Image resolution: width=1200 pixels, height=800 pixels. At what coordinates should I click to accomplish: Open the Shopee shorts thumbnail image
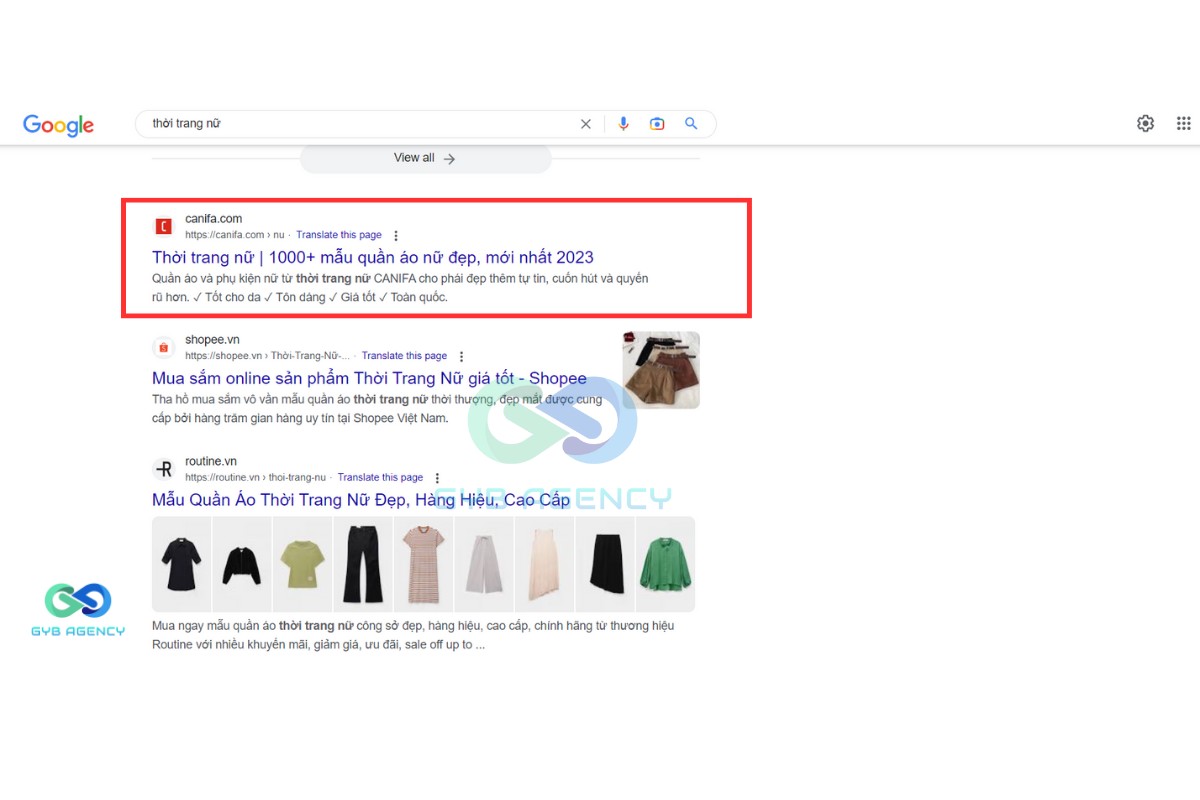point(661,370)
